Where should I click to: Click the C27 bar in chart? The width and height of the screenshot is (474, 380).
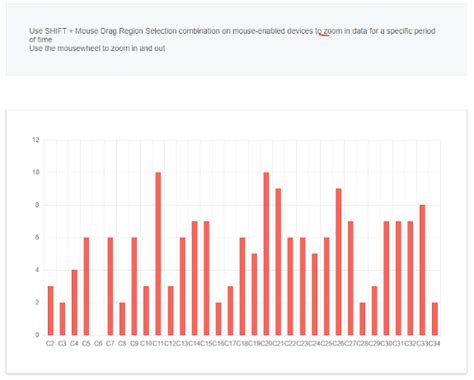click(x=351, y=278)
